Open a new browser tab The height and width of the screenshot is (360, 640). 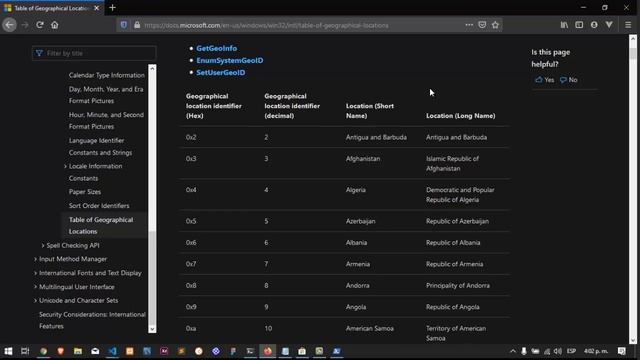coord(112,8)
